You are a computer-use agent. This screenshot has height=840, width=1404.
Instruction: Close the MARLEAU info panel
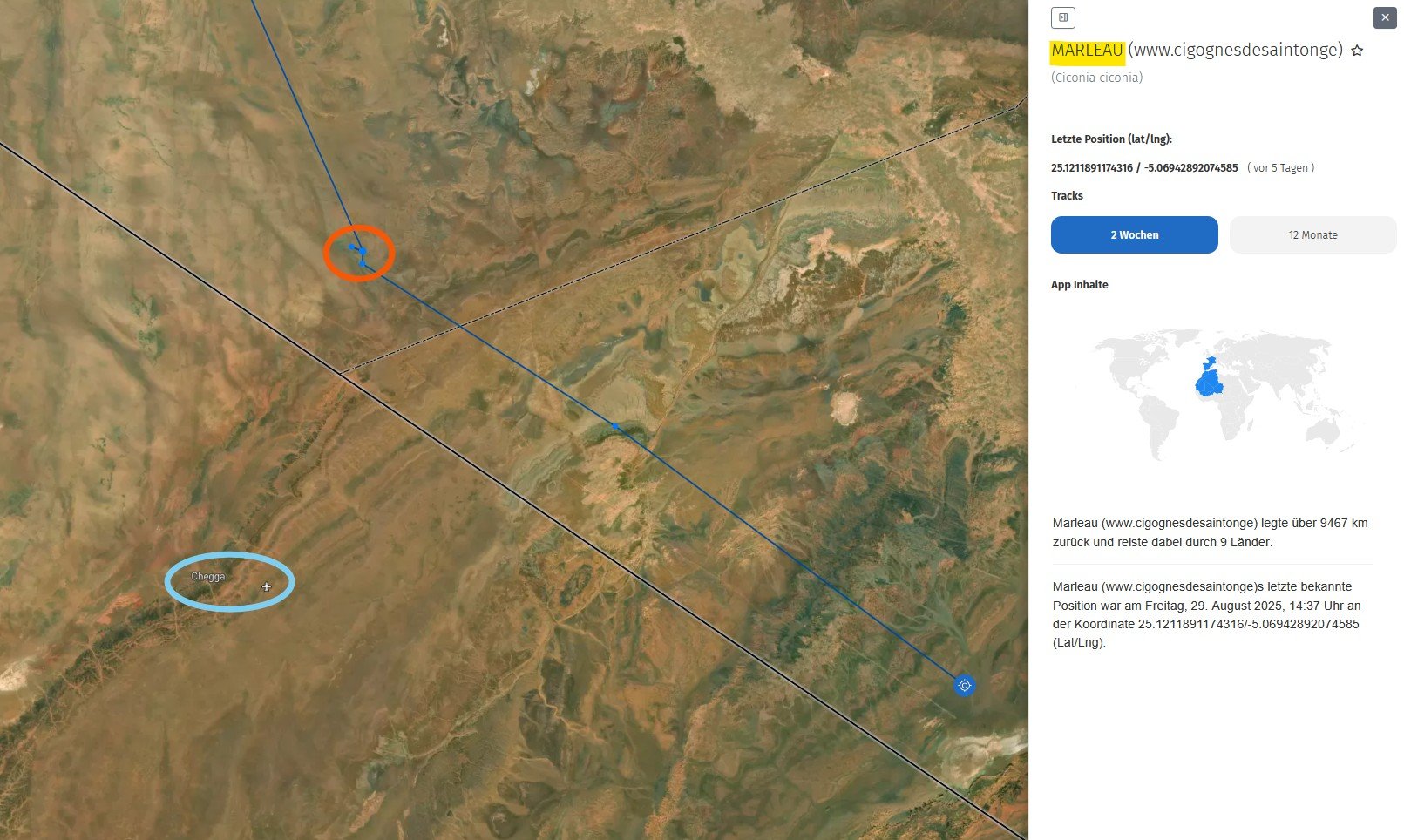(x=1385, y=17)
